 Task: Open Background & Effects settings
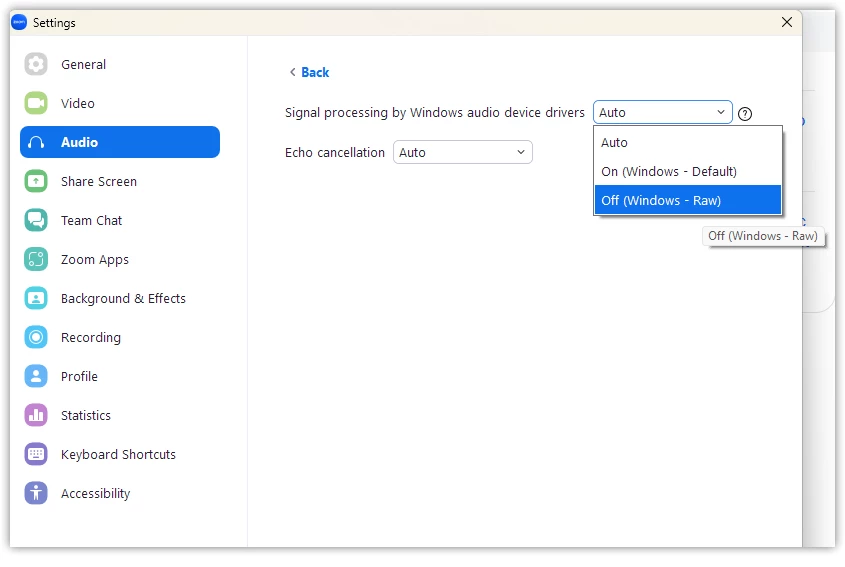(x=120, y=299)
